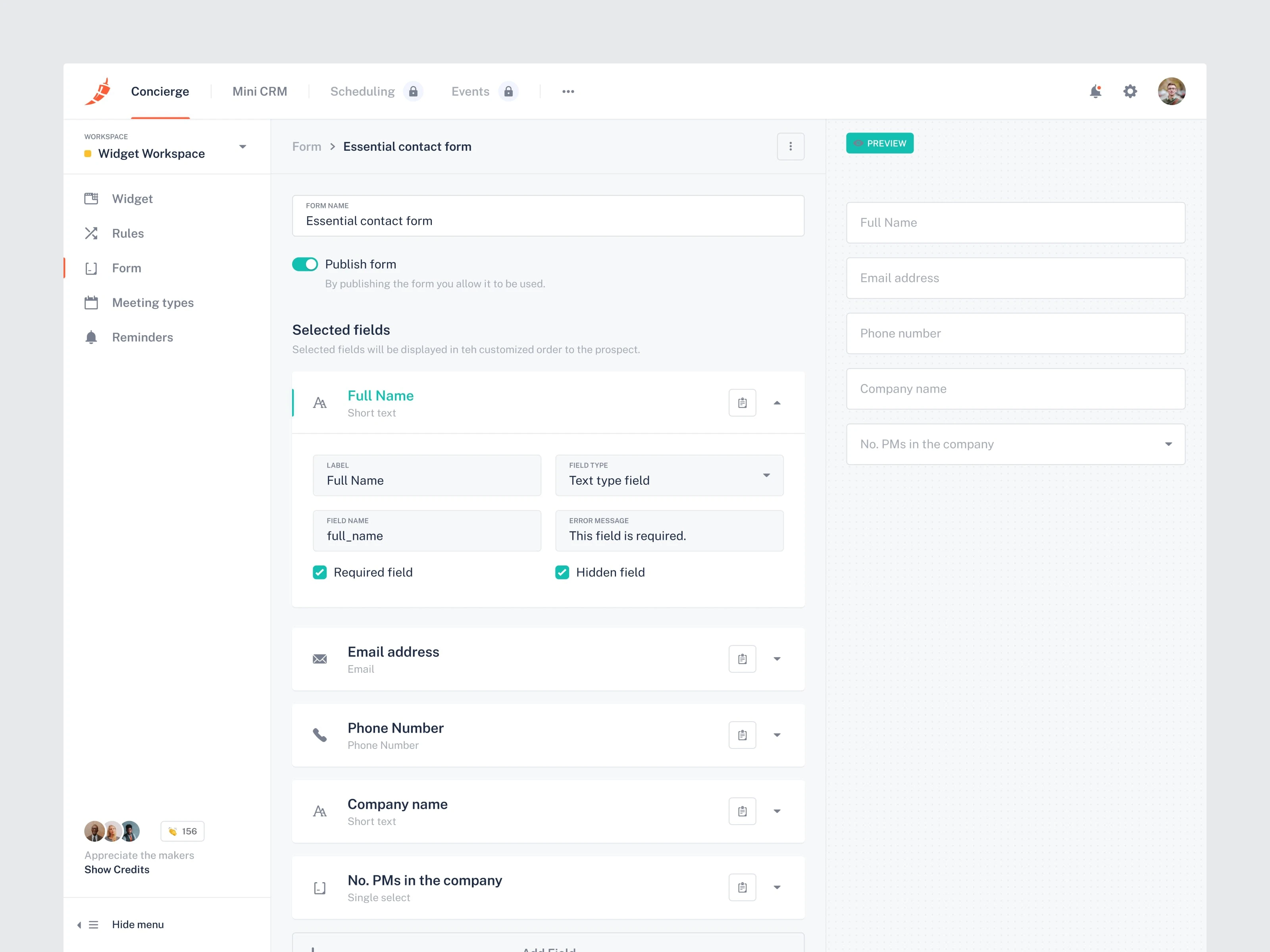Screen dimensions: 1270x952
Task: Uncheck the Hidden field checkbox
Action: pyautogui.click(x=562, y=572)
